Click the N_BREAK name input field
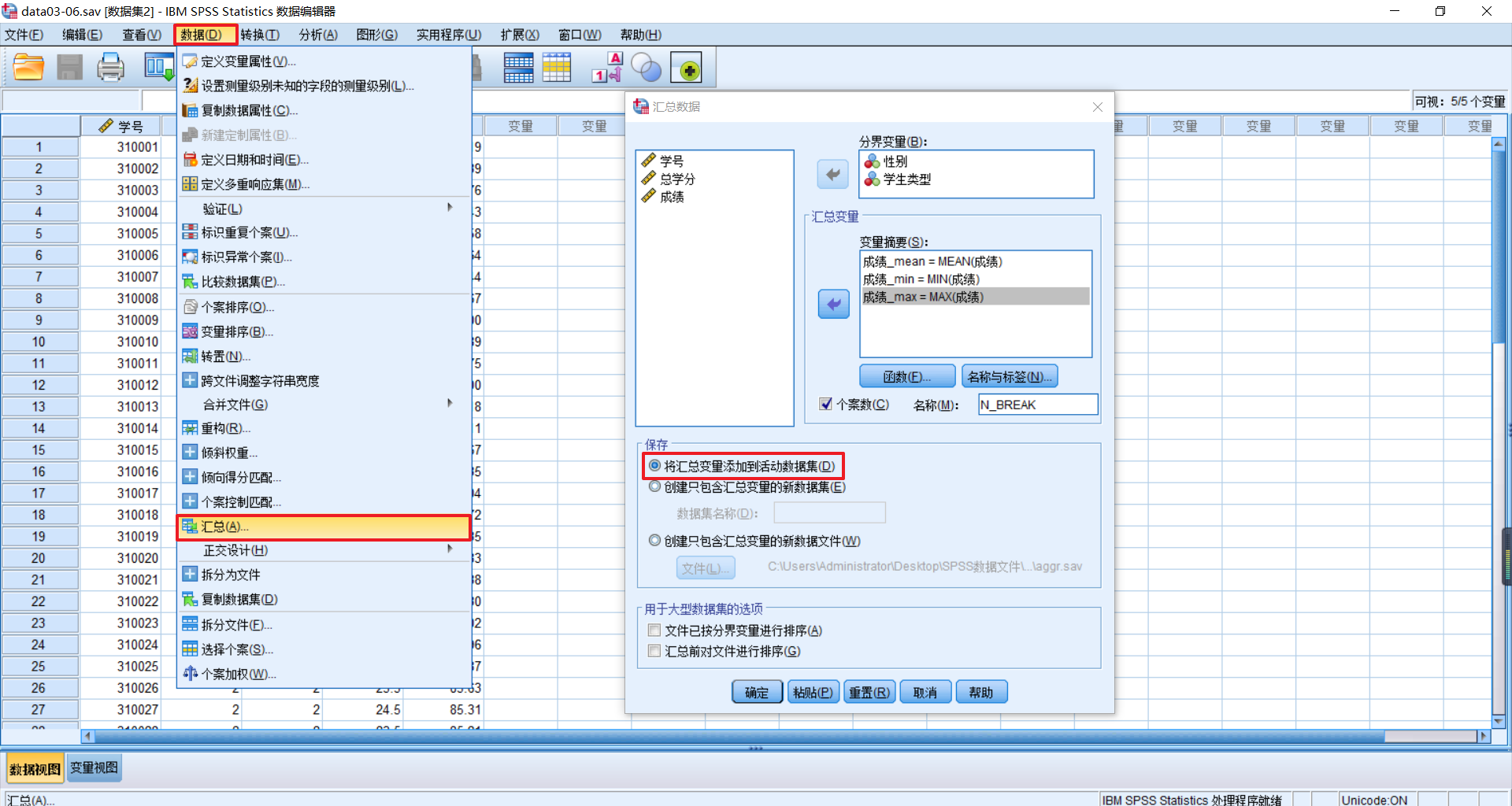 (1038, 405)
